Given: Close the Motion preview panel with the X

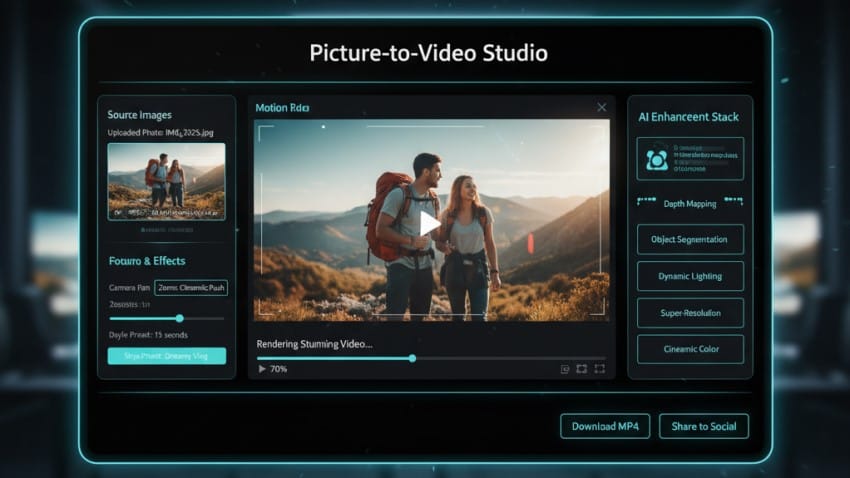Looking at the screenshot, I should tap(602, 107).
